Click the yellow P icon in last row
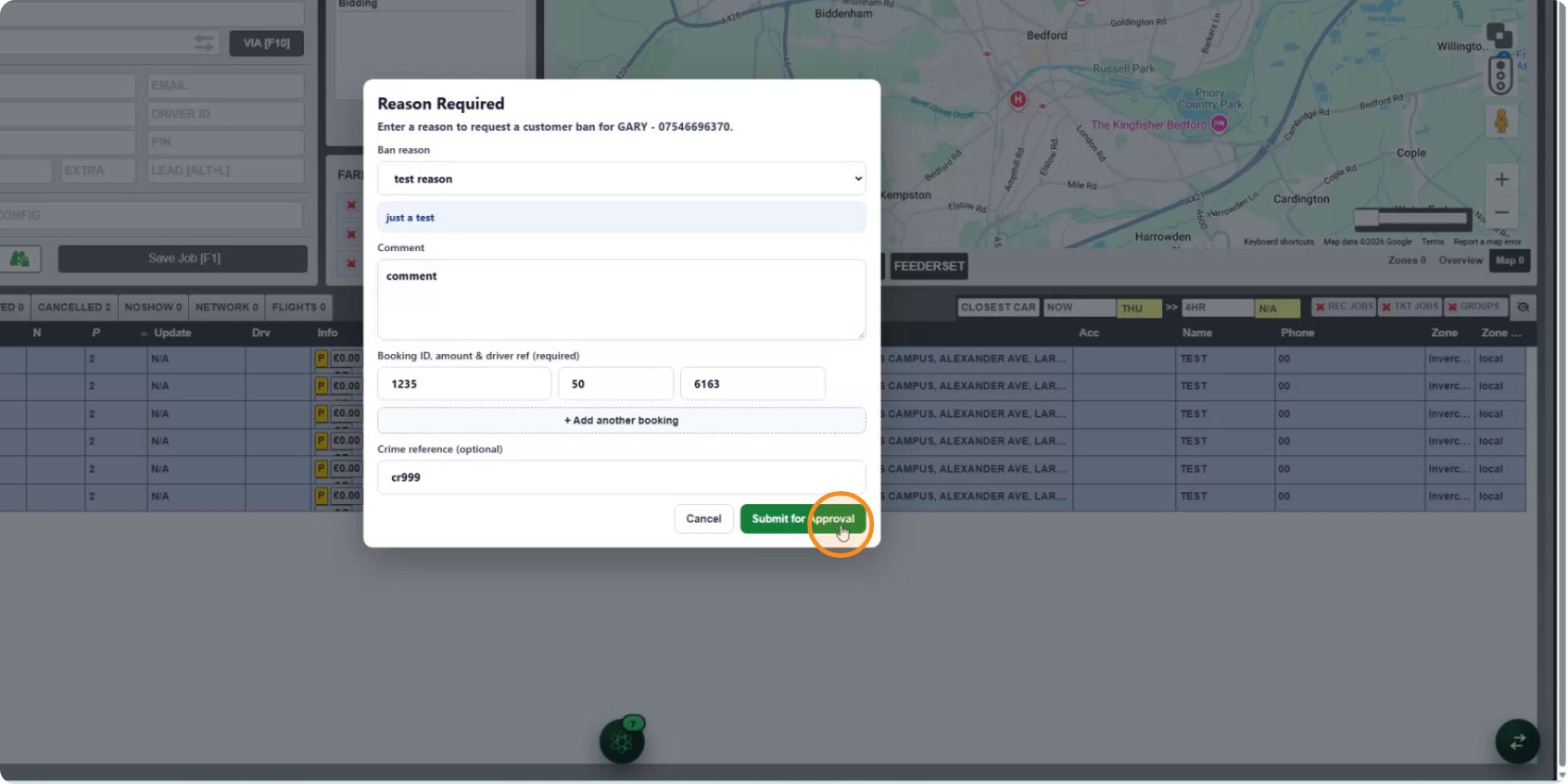This screenshot has height=784, width=1568. click(x=322, y=496)
